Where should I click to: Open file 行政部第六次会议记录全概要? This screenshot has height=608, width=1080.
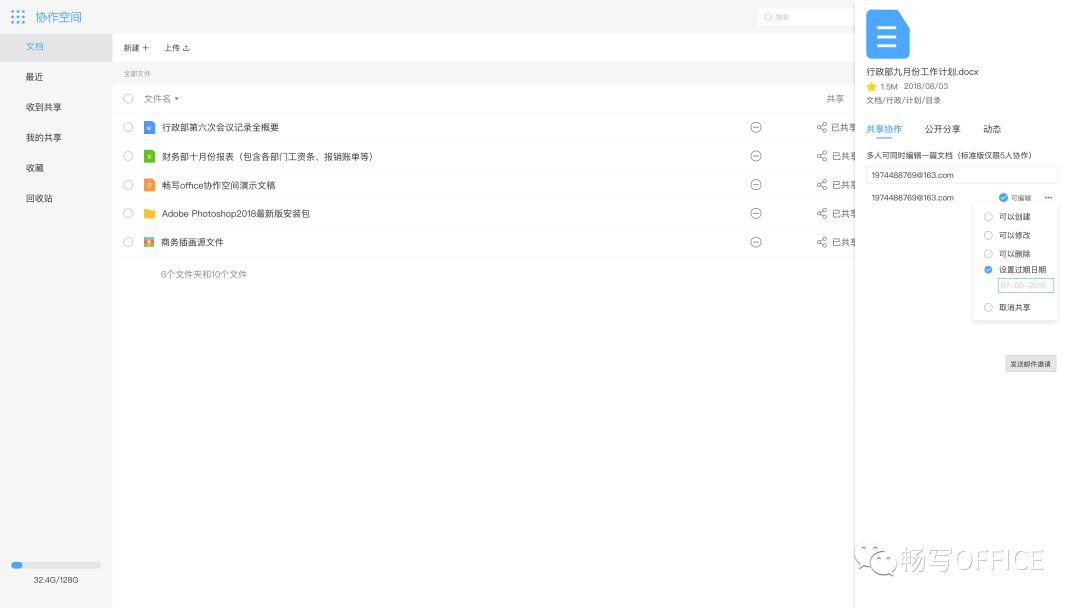[220, 127]
